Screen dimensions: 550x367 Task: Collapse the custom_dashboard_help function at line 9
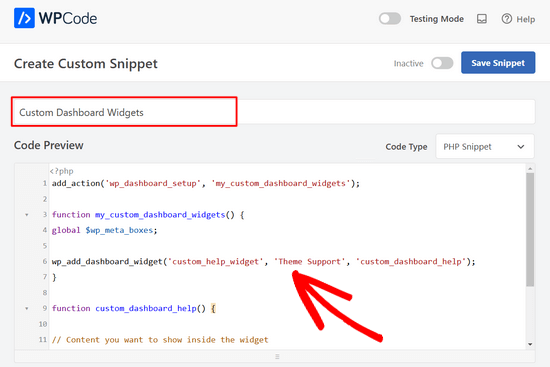(x=27, y=309)
